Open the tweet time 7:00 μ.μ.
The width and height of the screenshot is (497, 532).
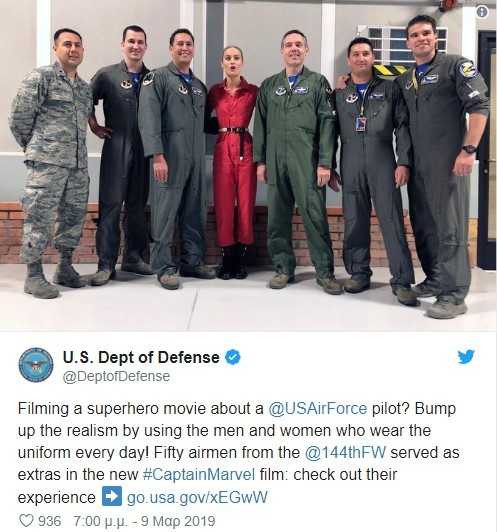tap(100, 521)
